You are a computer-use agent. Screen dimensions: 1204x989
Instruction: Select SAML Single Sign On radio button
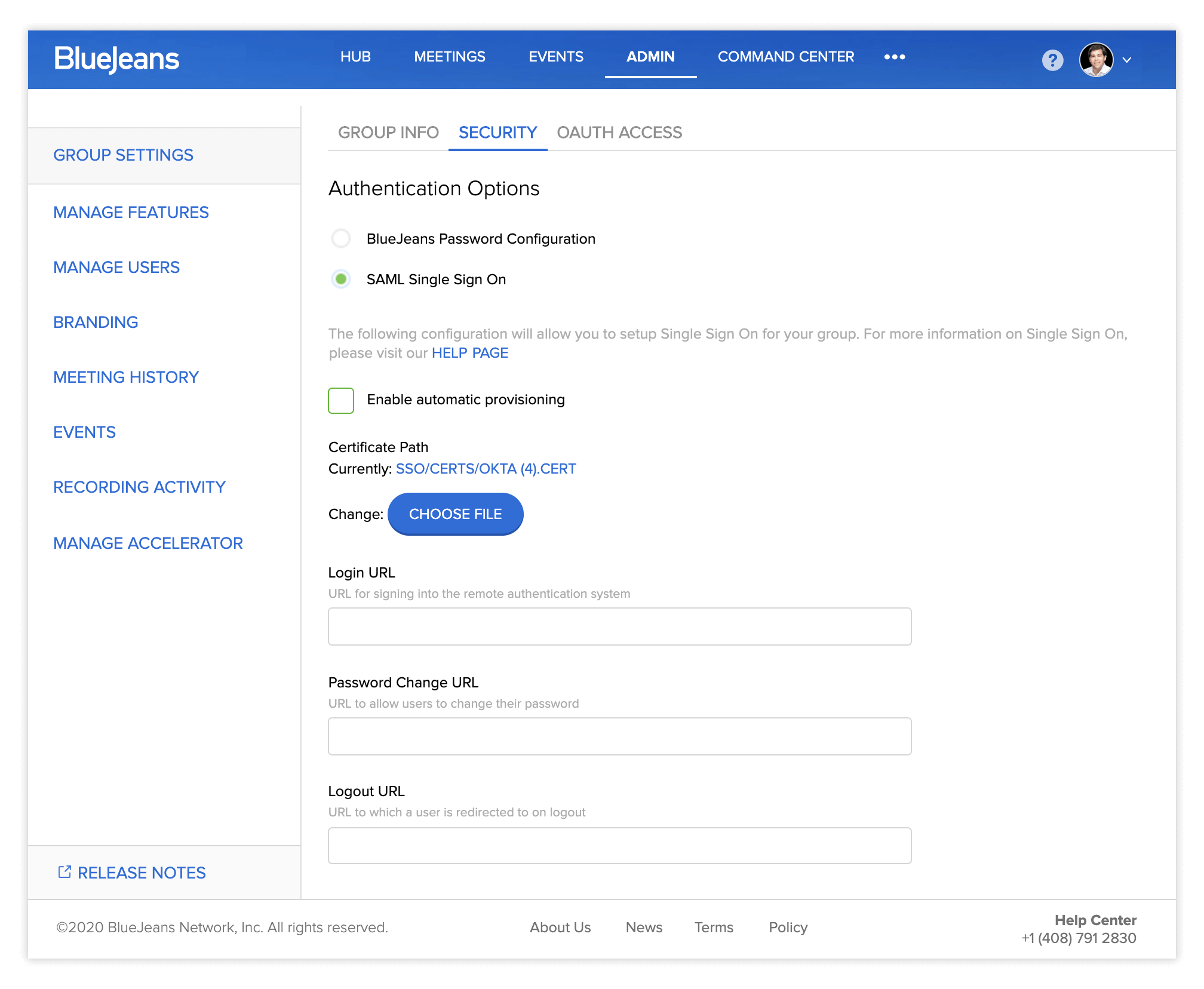(x=341, y=279)
